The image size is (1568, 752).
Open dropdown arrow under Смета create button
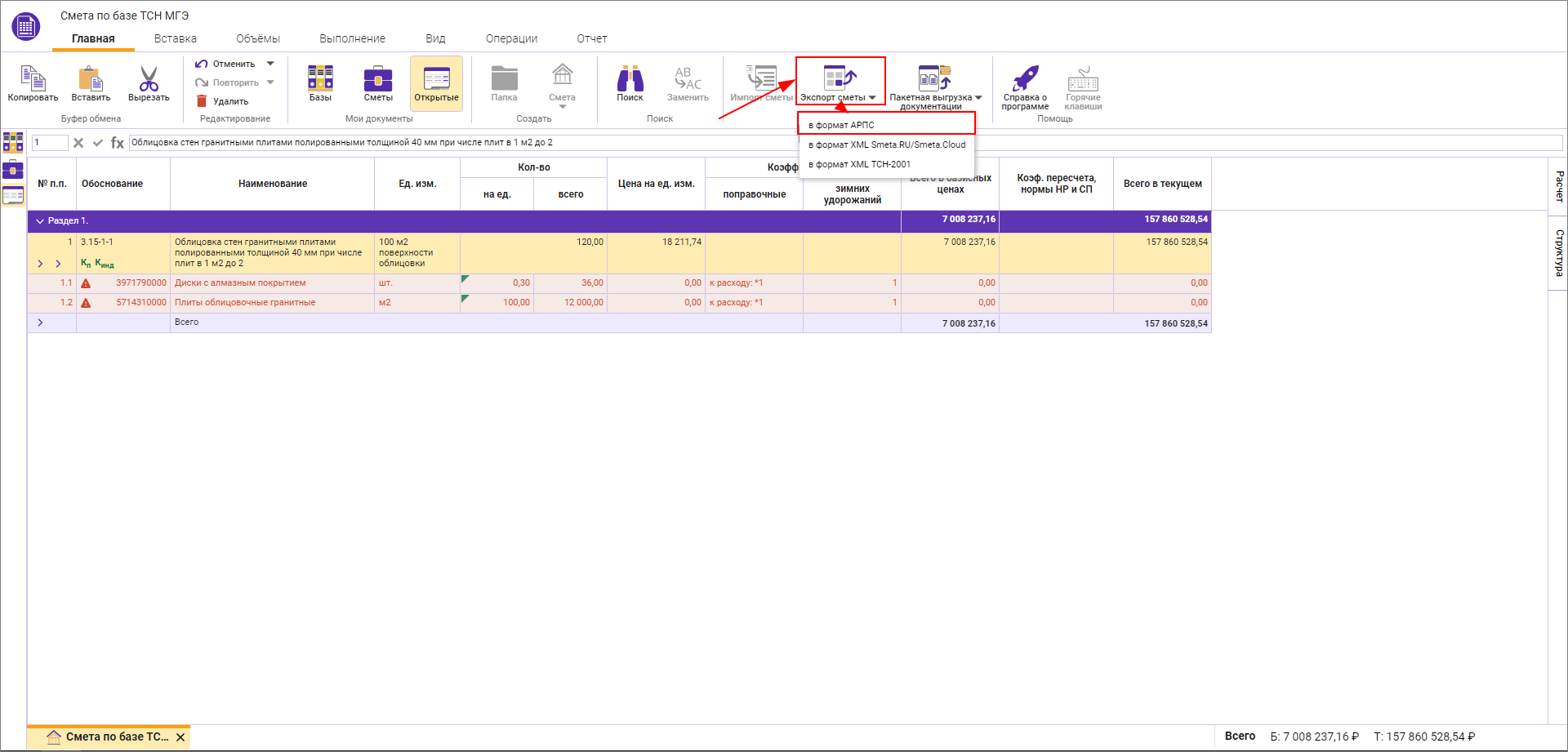562,107
